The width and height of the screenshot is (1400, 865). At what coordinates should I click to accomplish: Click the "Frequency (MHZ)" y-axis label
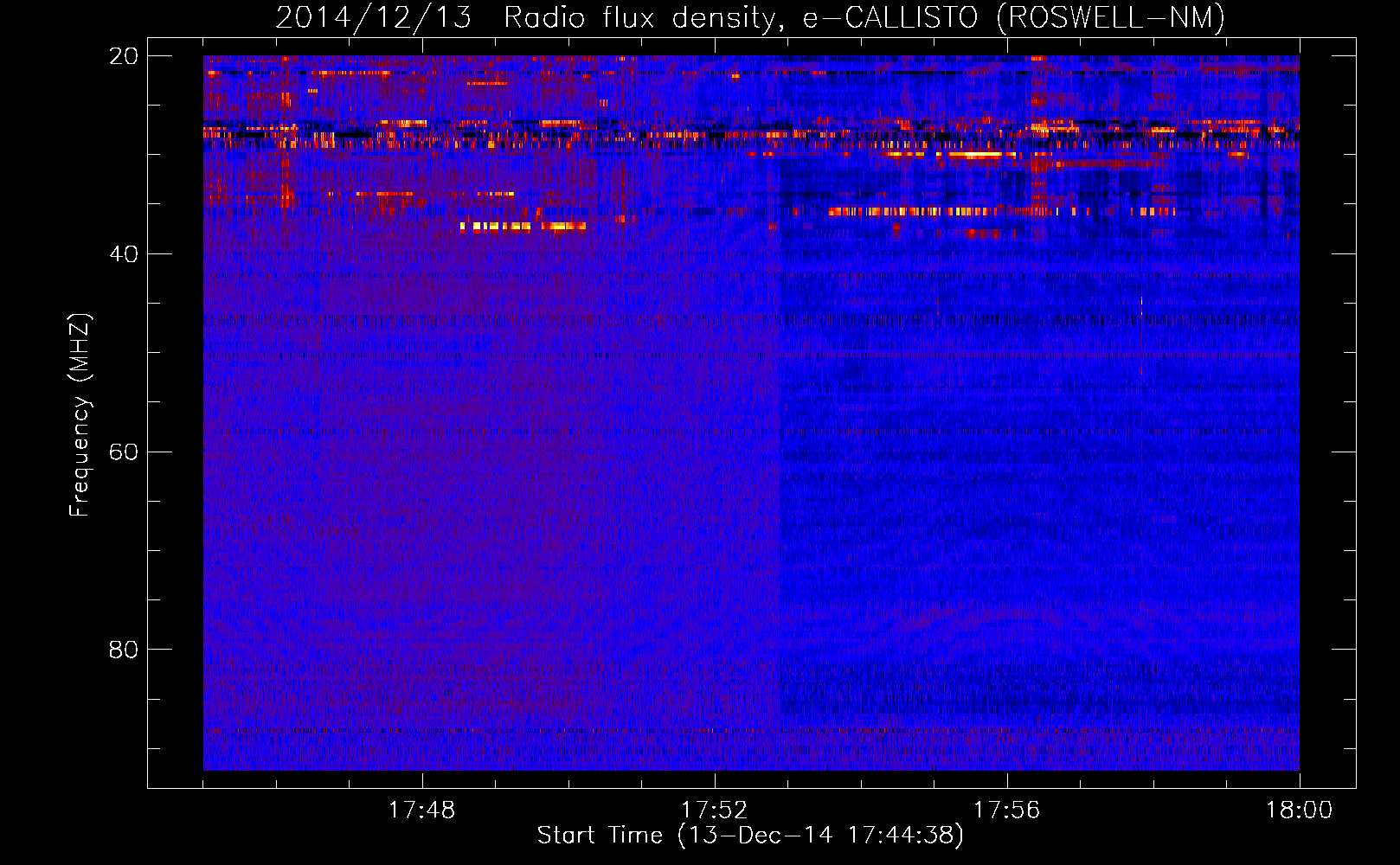point(80,415)
